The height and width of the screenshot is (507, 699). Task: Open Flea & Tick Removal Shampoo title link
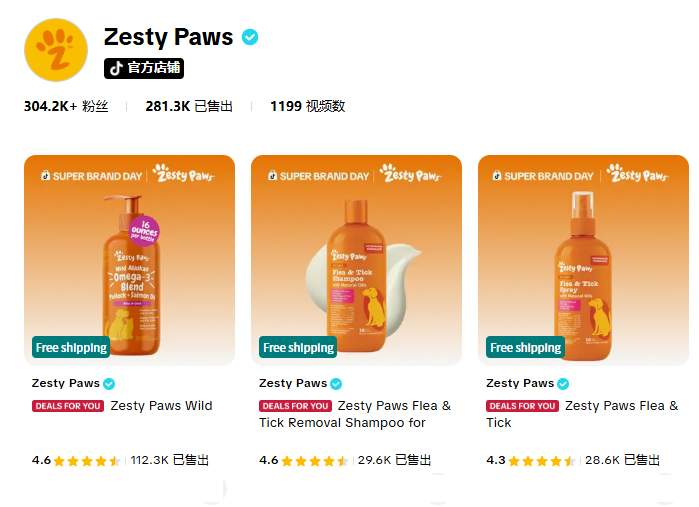(355, 414)
